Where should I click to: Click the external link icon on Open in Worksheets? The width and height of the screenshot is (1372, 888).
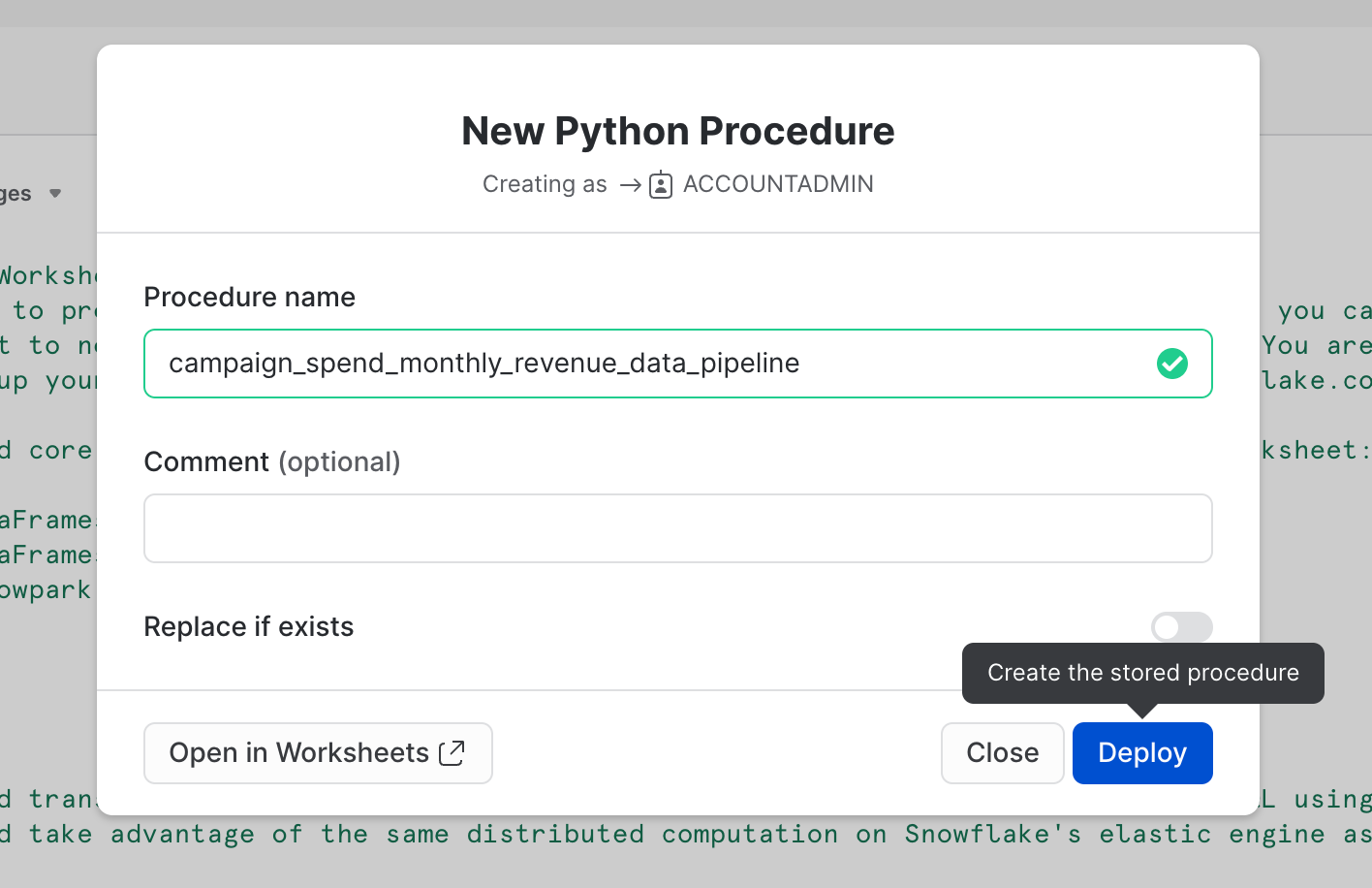tap(452, 751)
